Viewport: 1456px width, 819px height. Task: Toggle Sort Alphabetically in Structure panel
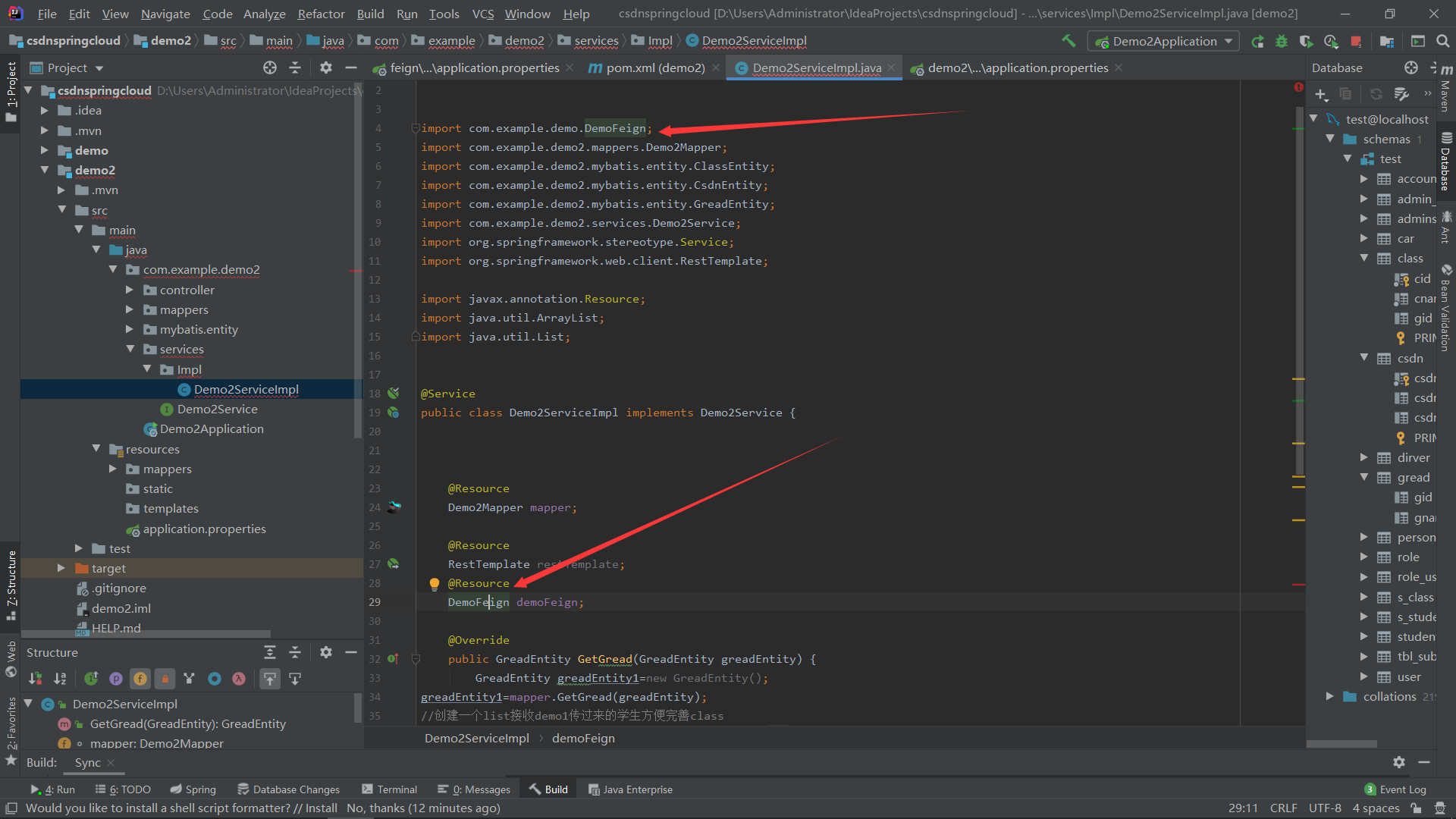60,679
